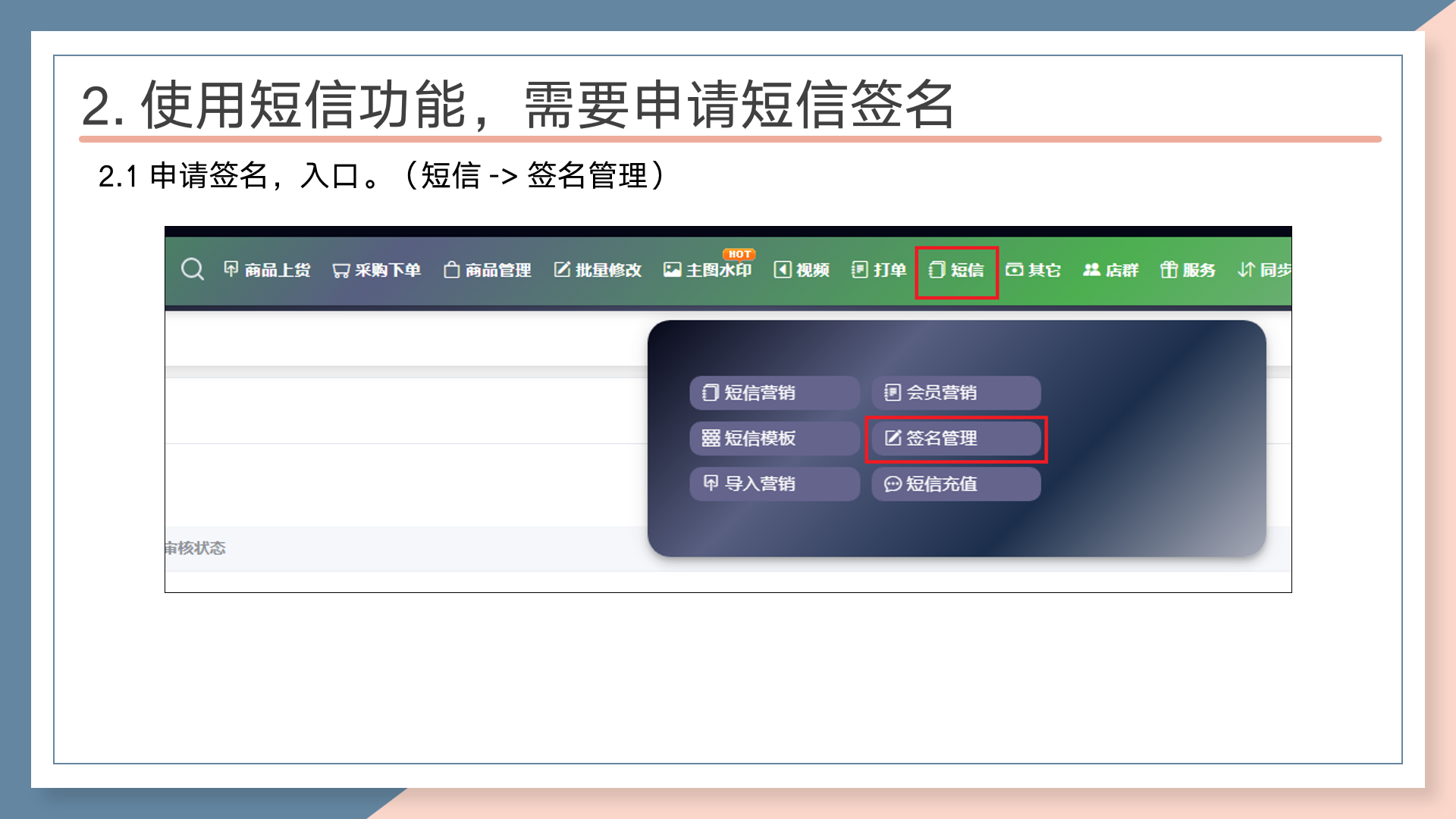Screen dimensions: 1456x819
Task: Click the 审核状态 column header
Action: point(196,548)
